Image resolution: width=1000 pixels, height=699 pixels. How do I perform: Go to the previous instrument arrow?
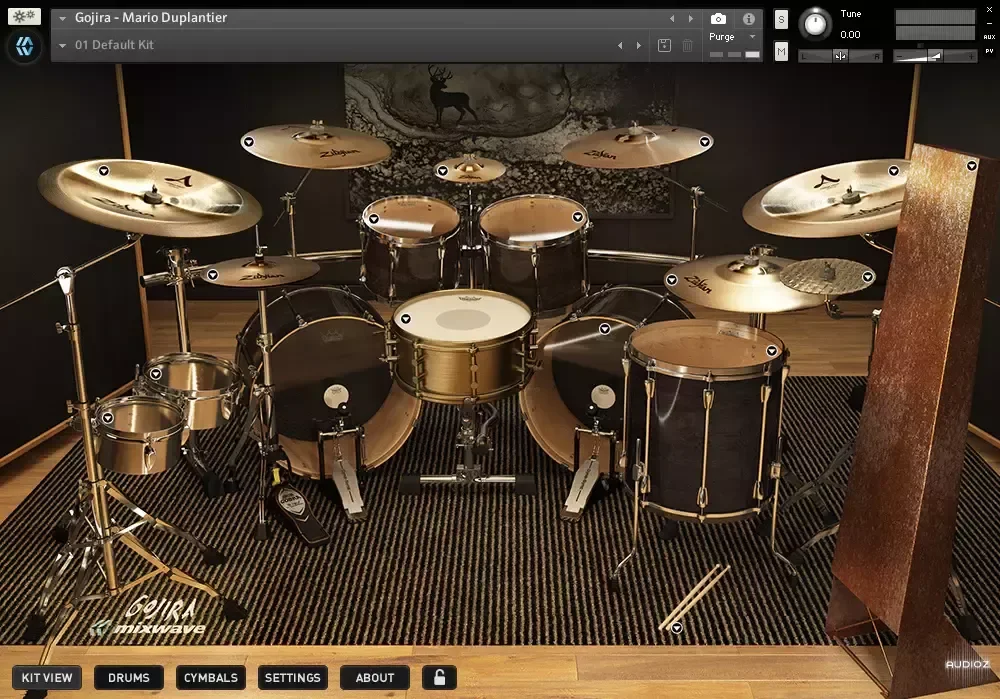pyautogui.click(x=672, y=18)
